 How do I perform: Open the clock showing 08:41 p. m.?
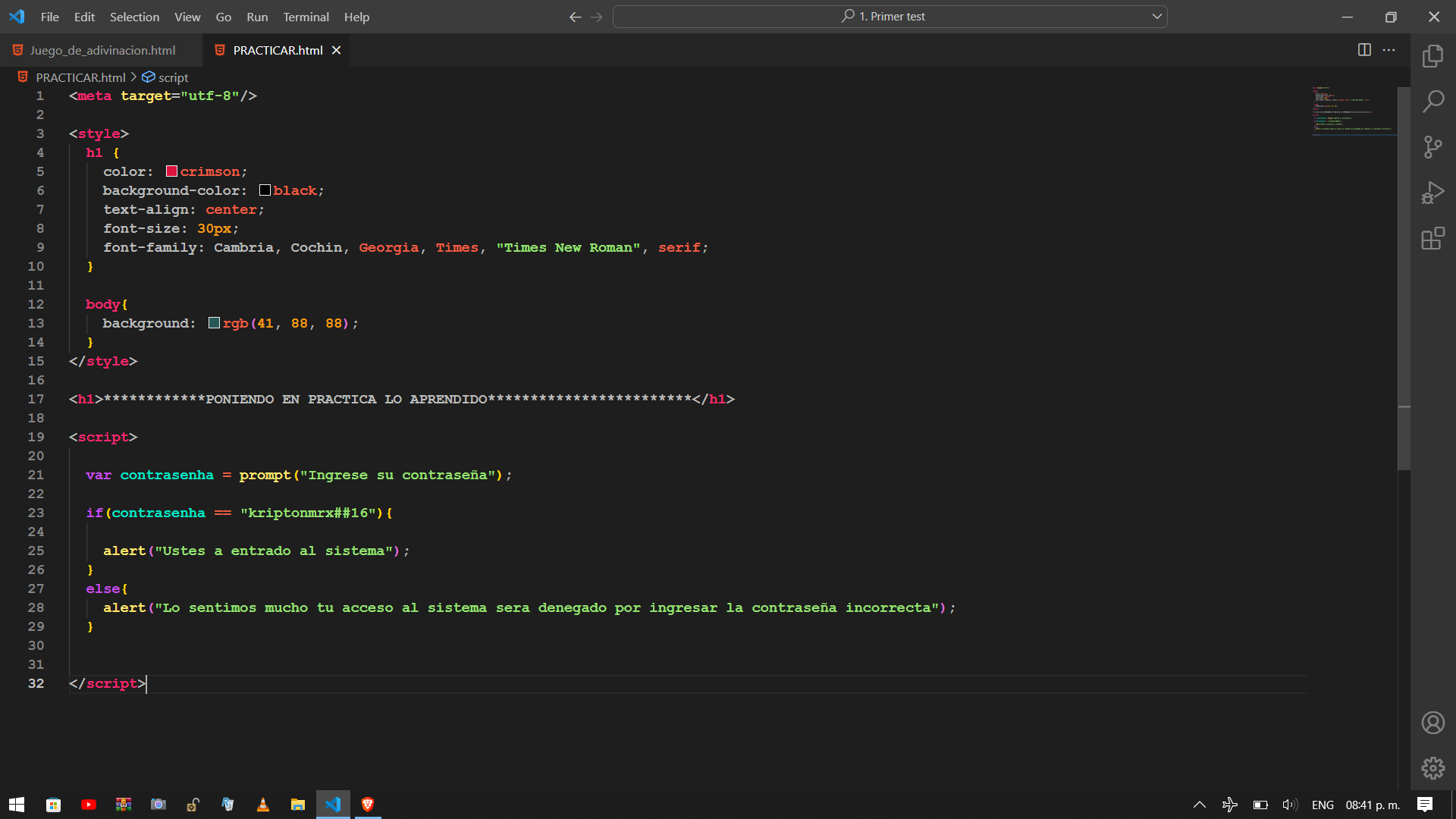click(1373, 805)
